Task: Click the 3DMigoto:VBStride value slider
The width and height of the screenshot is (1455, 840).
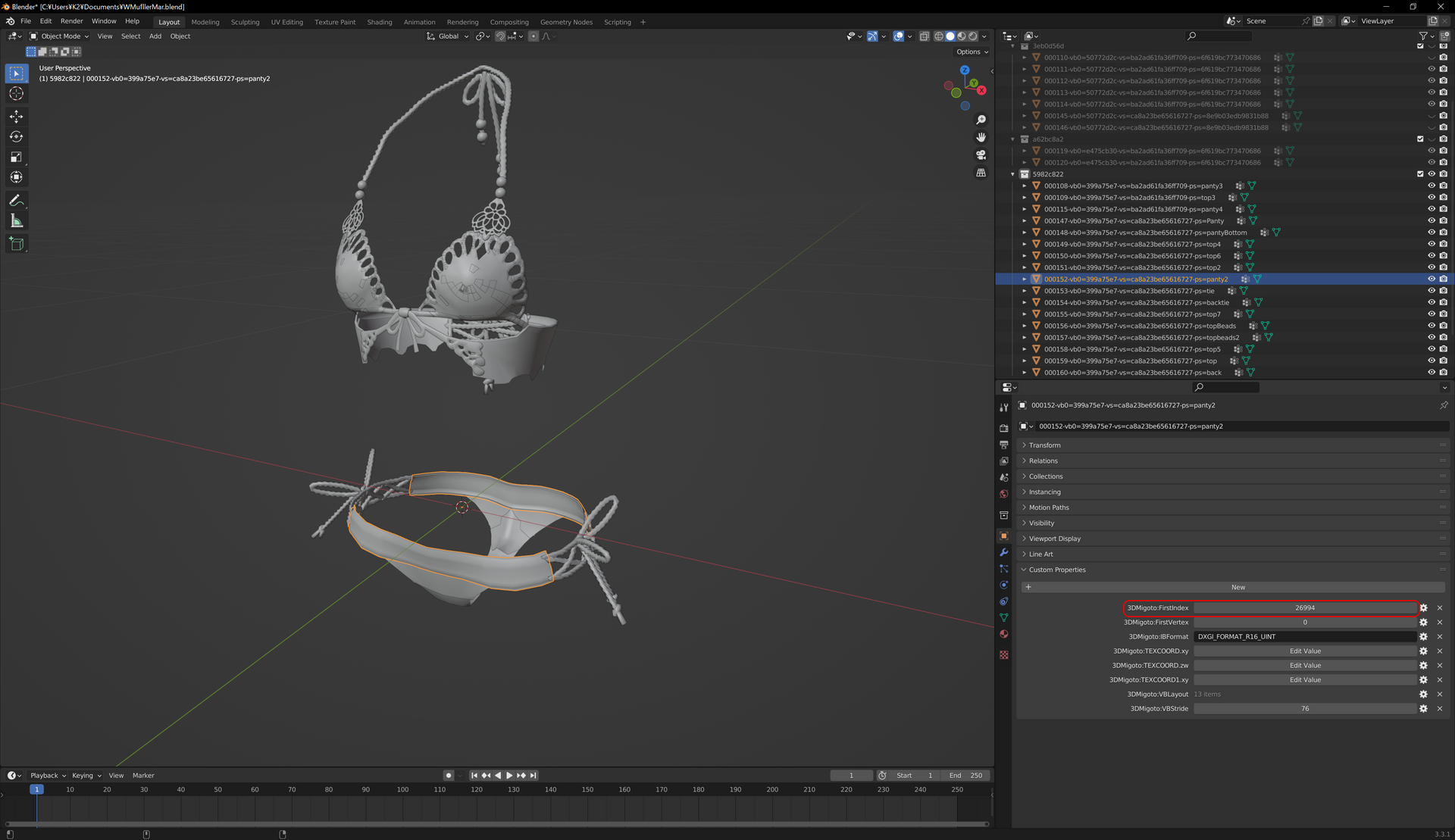Action: (1305, 709)
